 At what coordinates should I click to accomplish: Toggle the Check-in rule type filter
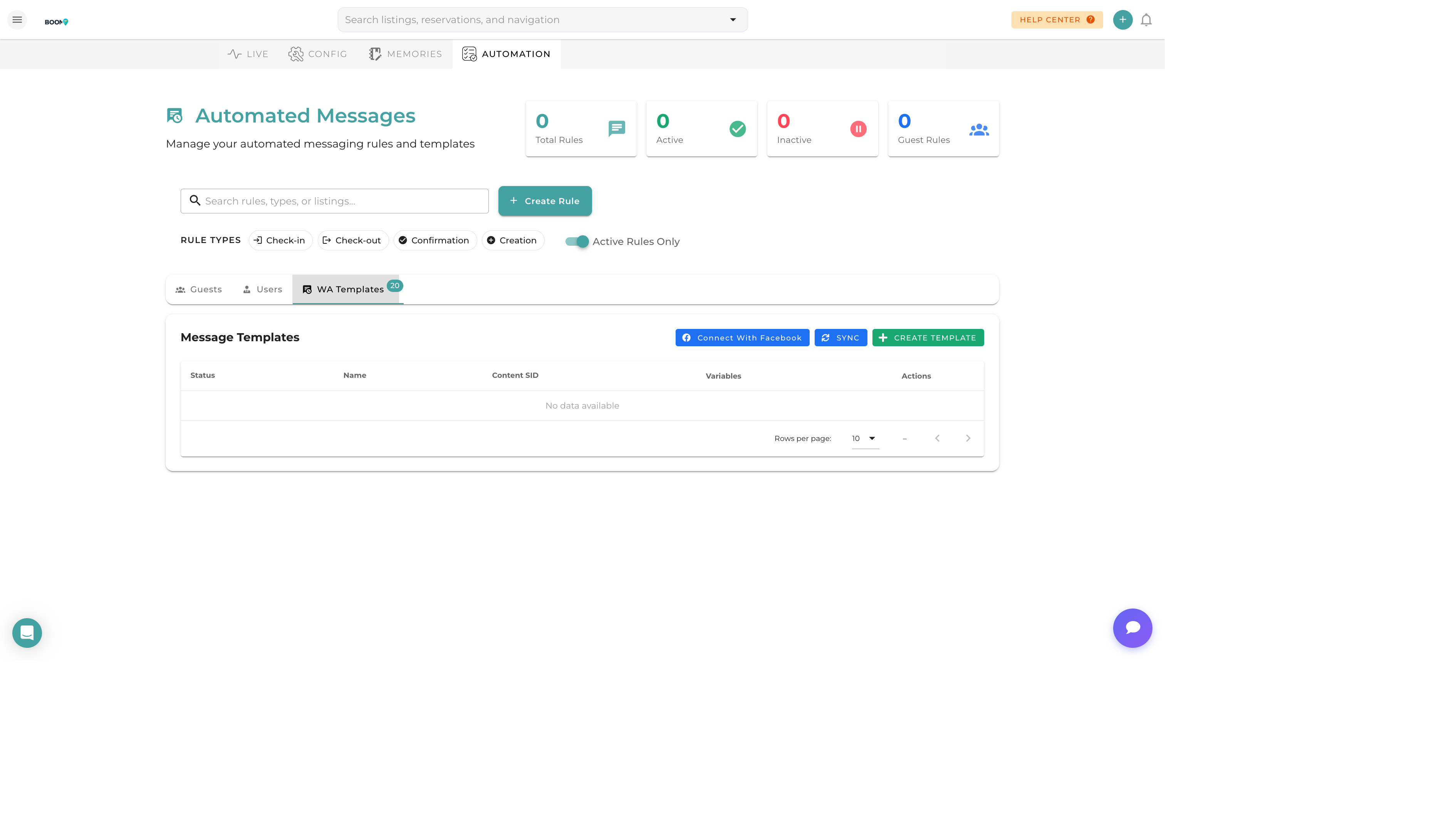pos(280,240)
